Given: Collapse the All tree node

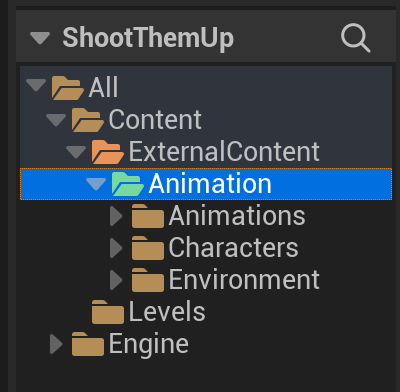Looking at the screenshot, I should [36, 85].
